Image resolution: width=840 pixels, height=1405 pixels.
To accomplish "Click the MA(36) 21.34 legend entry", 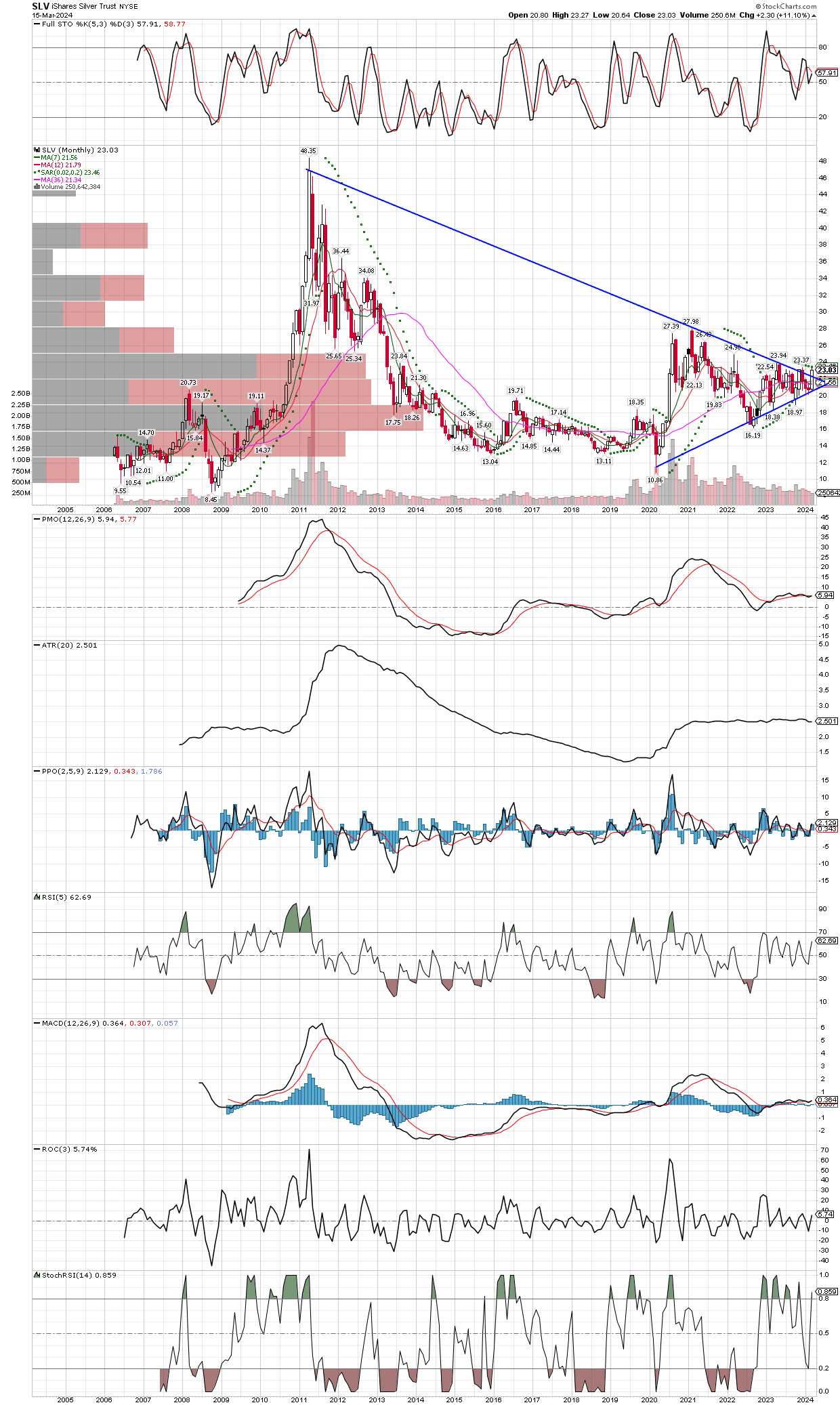I will pyautogui.click(x=61, y=180).
